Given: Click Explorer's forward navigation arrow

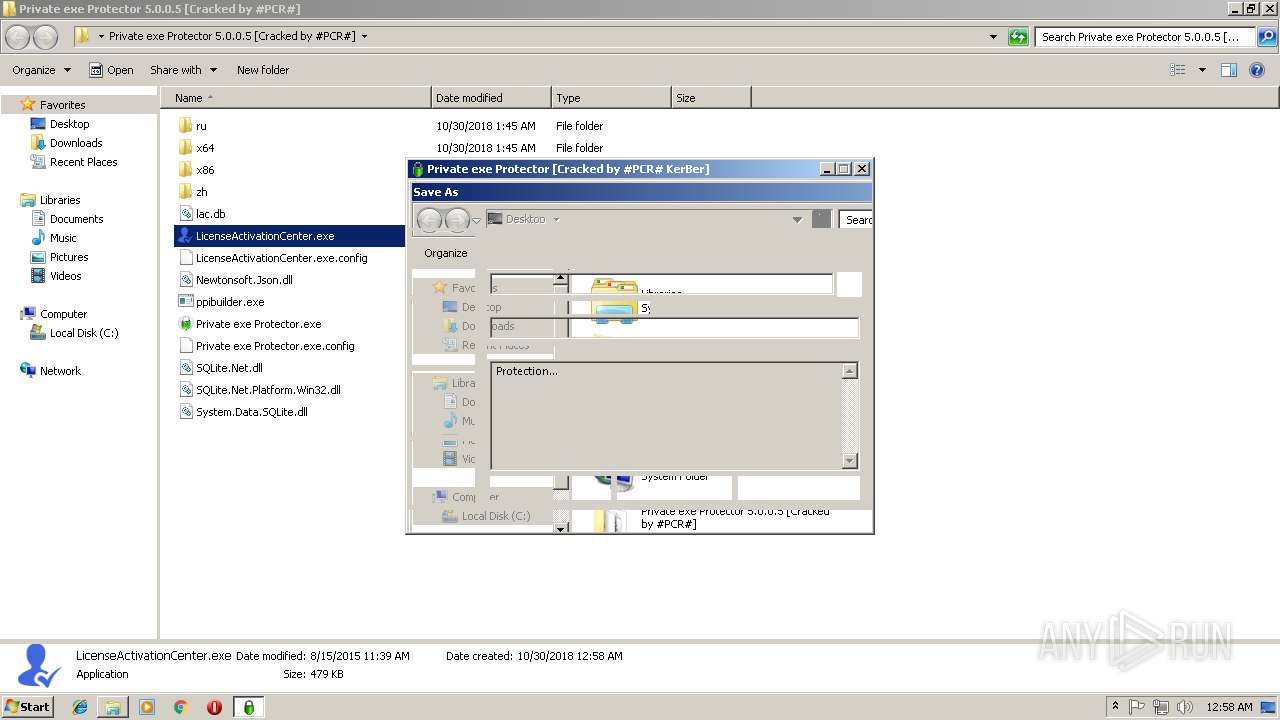Looking at the screenshot, I should tap(46, 37).
